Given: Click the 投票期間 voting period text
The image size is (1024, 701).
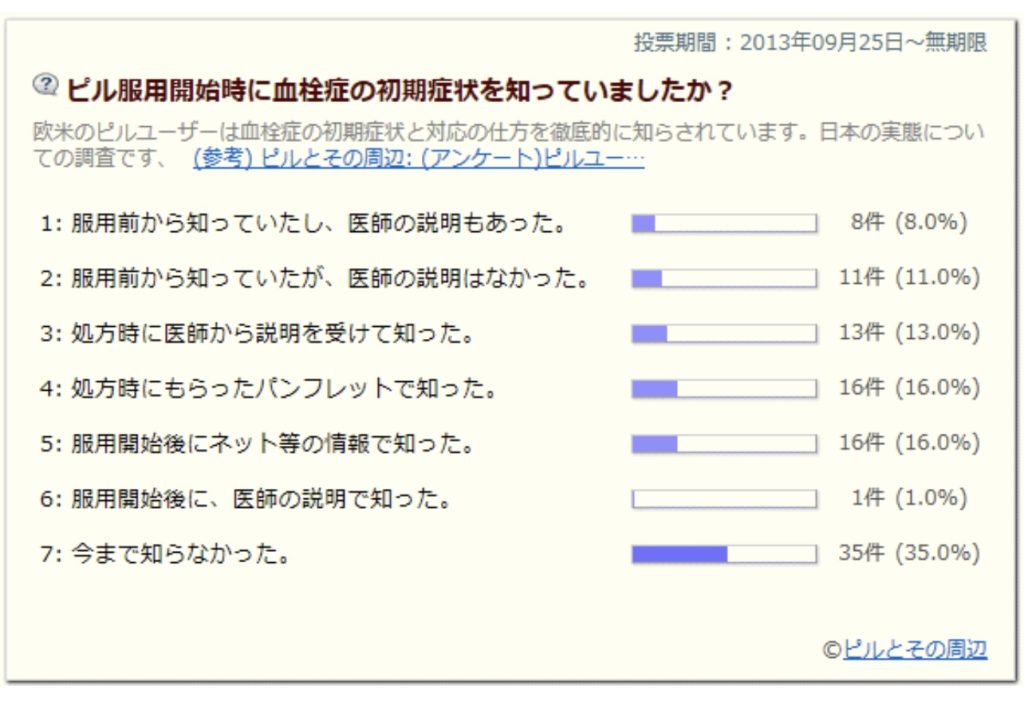Looking at the screenshot, I should click(x=810, y=43).
